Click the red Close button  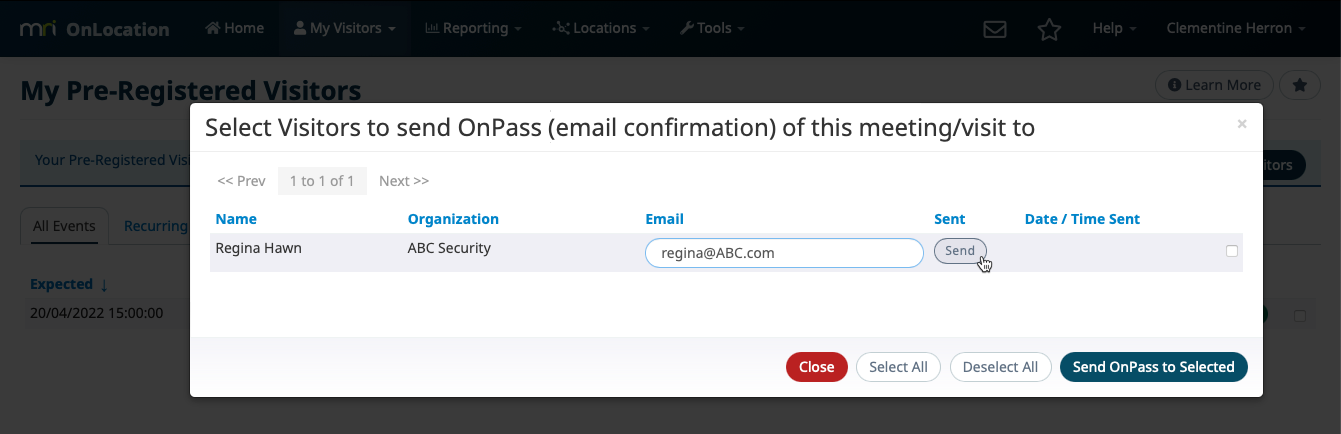tap(817, 367)
